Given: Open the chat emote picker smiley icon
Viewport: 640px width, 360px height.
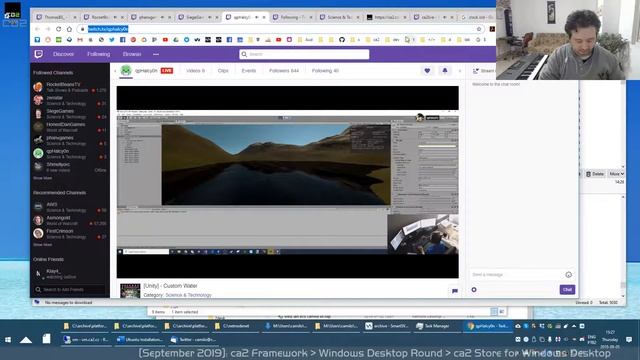Looking at the screenshot, I should pyautogui.click(x=569, y=275).
